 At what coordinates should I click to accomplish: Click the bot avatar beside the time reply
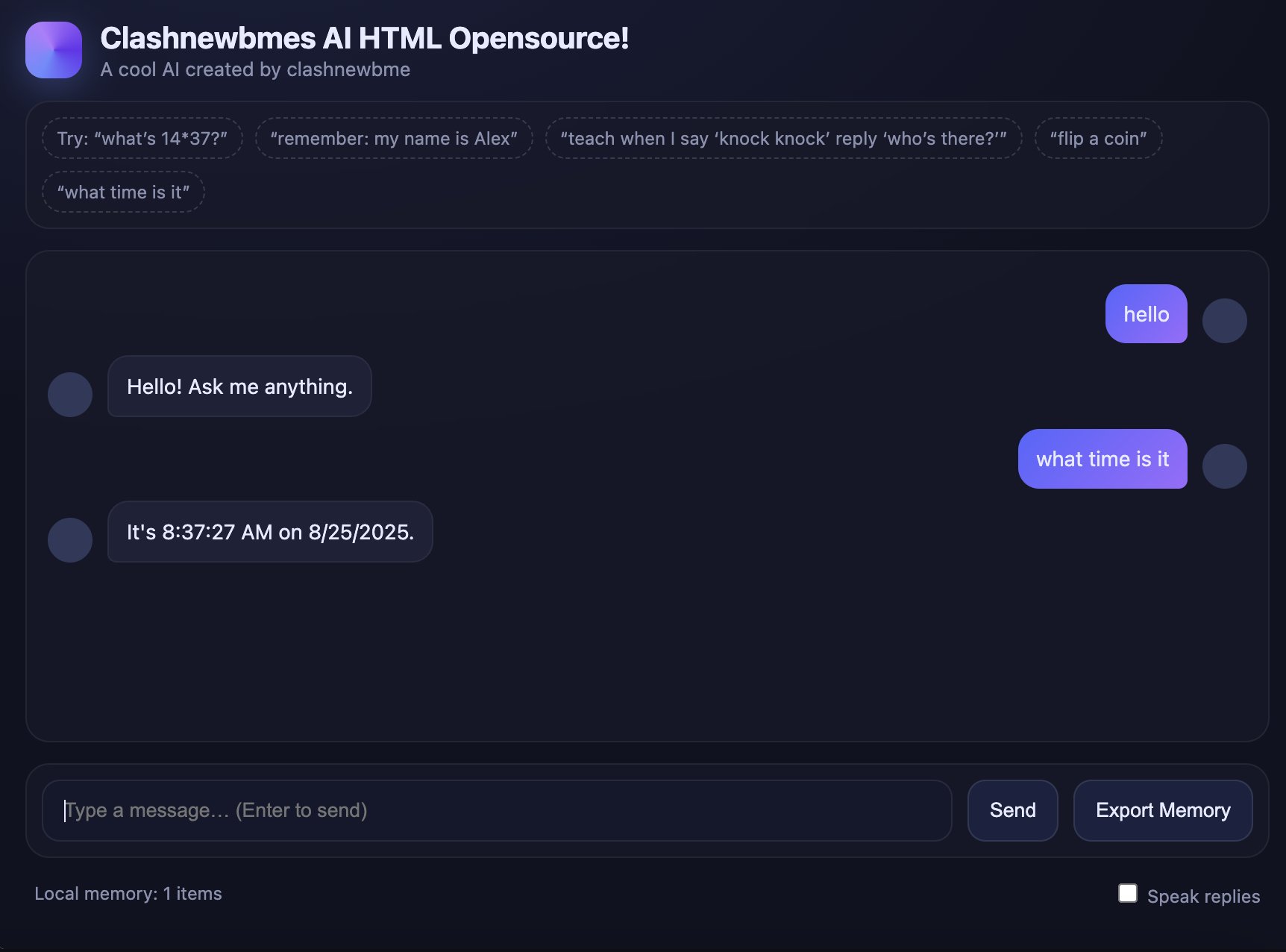click(x=70, y=540)
